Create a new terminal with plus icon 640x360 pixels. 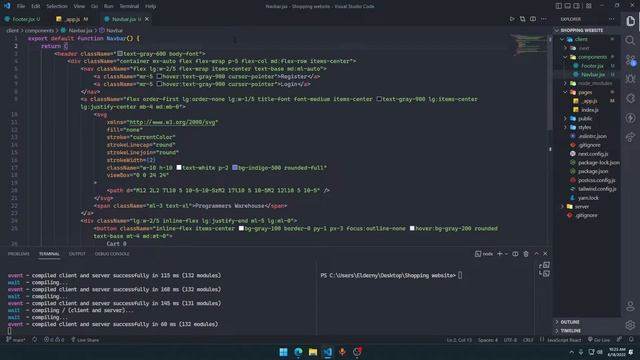(x=500, y=254)
